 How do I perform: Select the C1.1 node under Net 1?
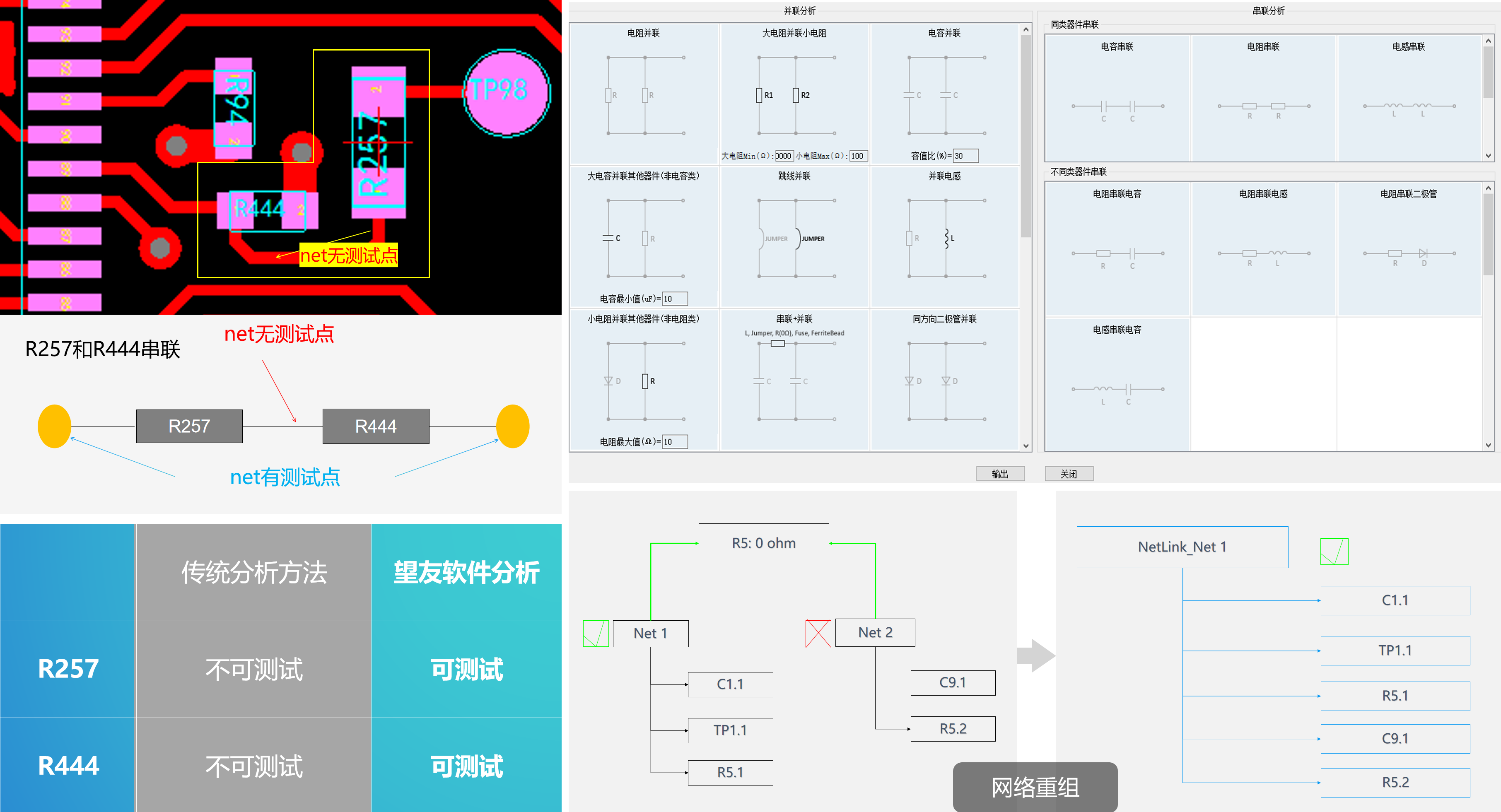pos(730,684)
